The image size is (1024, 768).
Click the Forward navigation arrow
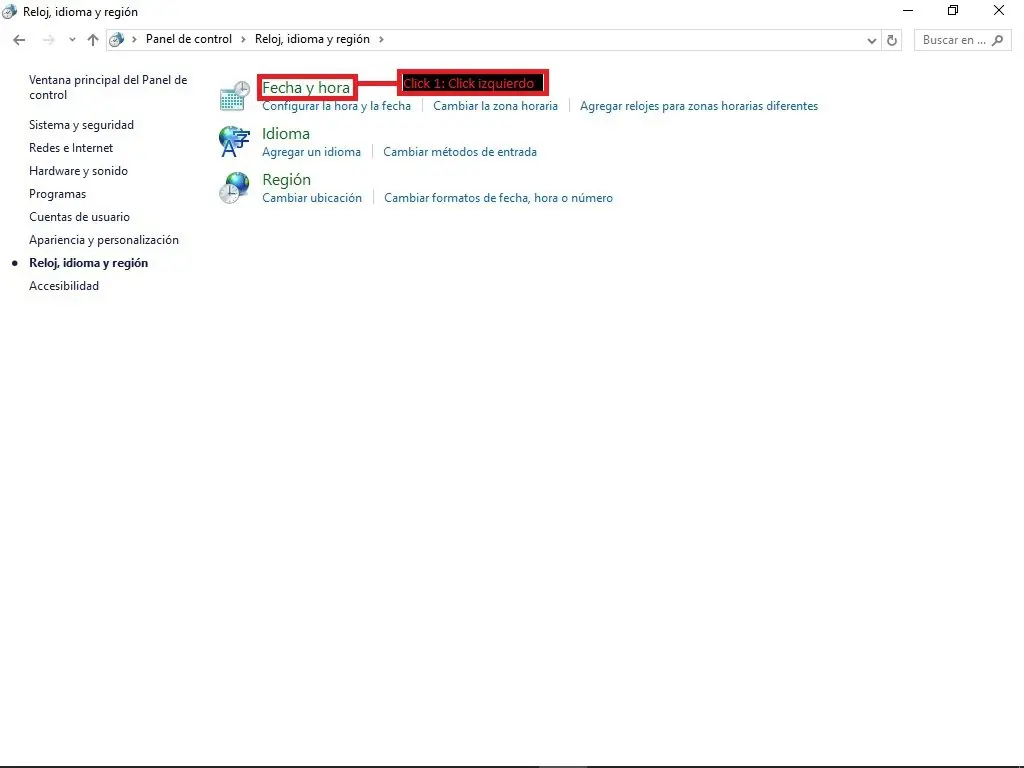pyautogui.click(x=48, y=40)
